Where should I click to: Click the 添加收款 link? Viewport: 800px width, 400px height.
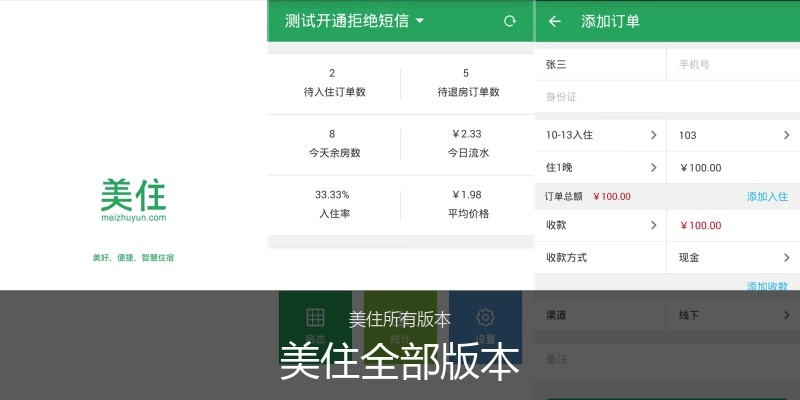[x=767, y=286]
